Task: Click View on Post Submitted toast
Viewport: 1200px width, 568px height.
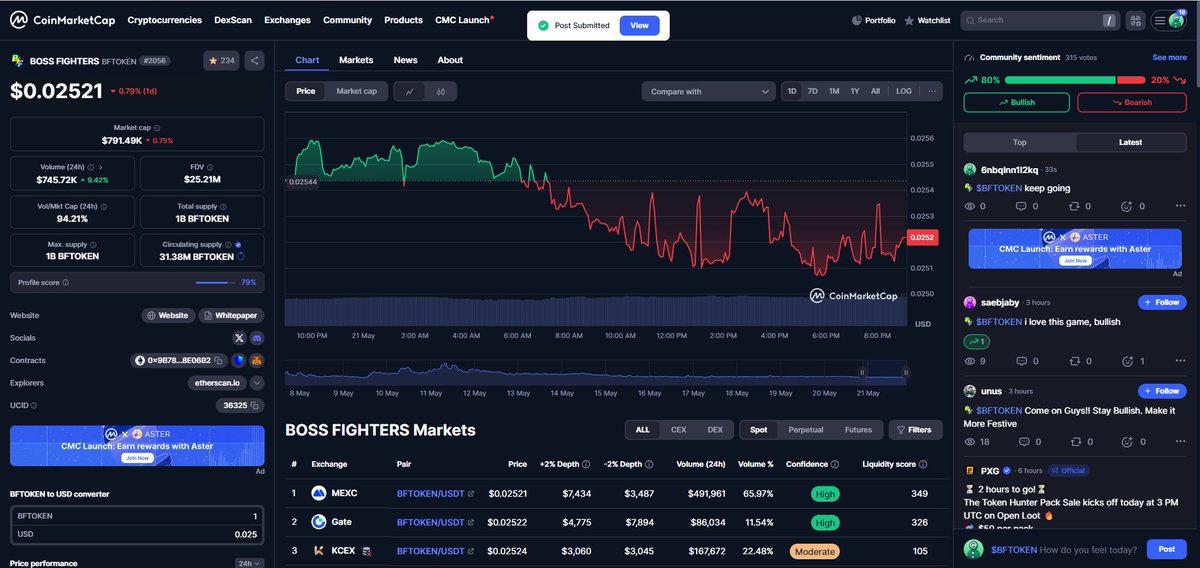Action: pyautogui.click(x=639, y=26)
